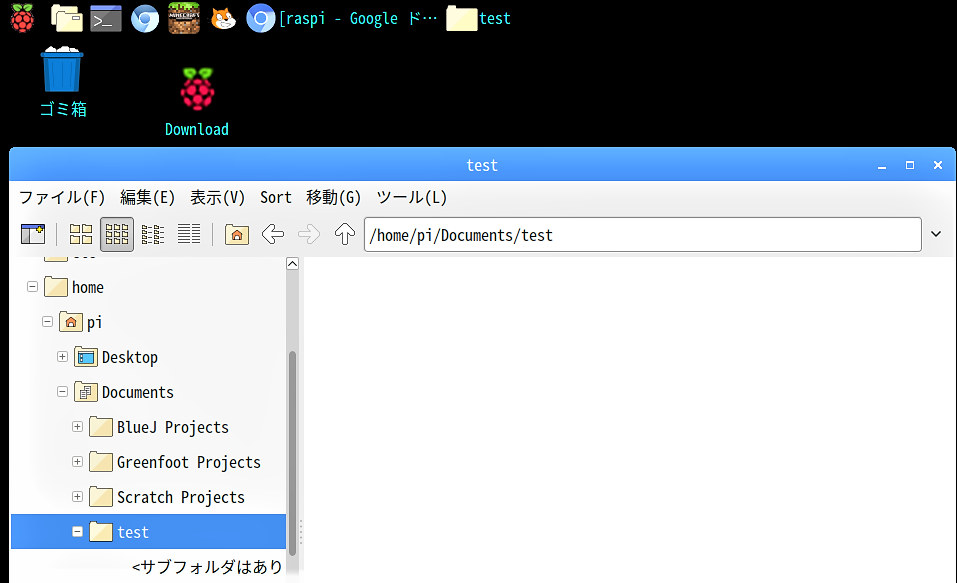Click the path bar showing /home/pi/Documents/test

coord(643,234)
